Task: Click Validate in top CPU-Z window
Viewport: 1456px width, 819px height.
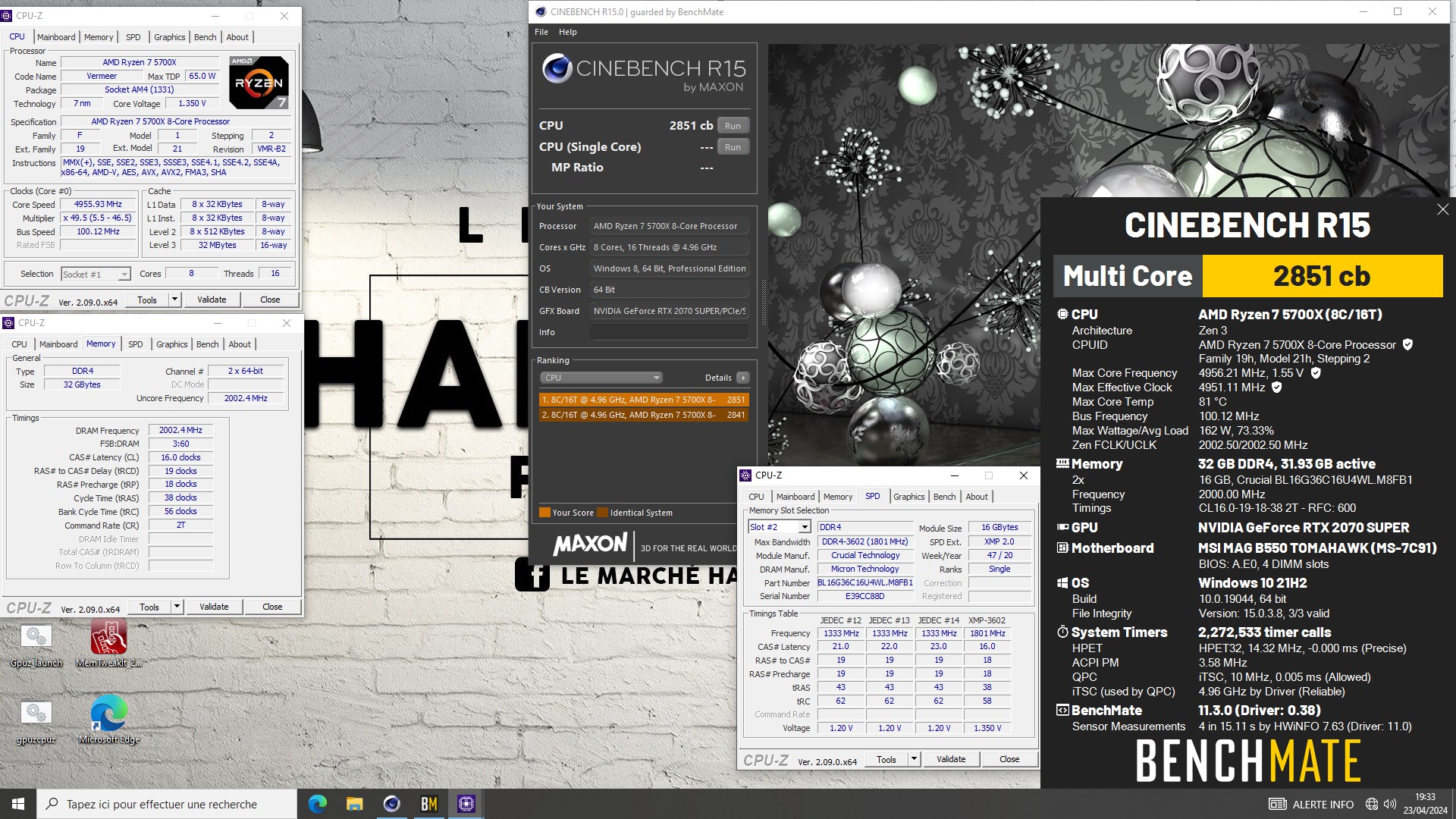Action: pyautogui.click(x=212, y=300)
